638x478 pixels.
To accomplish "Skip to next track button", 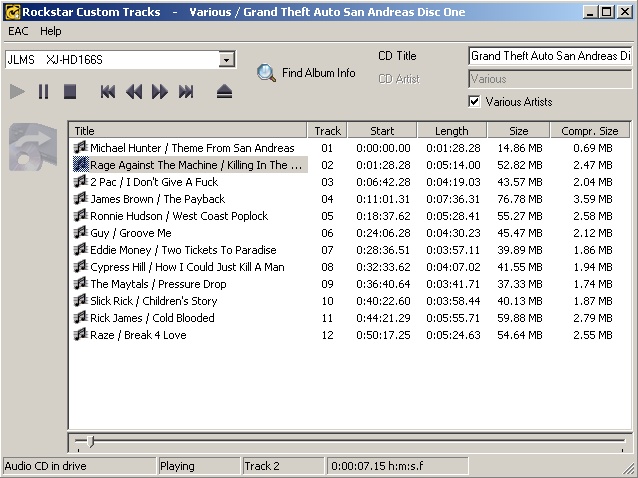I will (186, 92).
